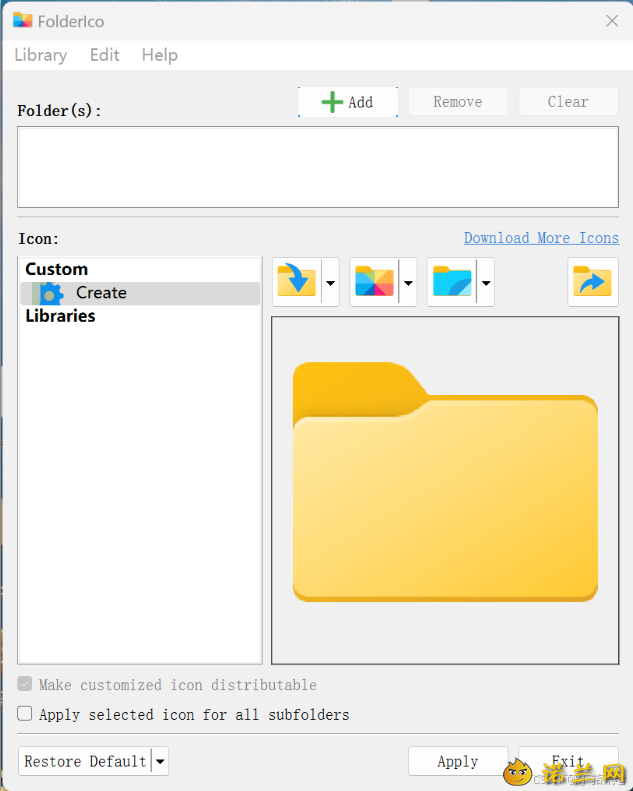Select the Libraries category heading
The width and height of the screenshot is (633, 791).
(x=61, y=316)
